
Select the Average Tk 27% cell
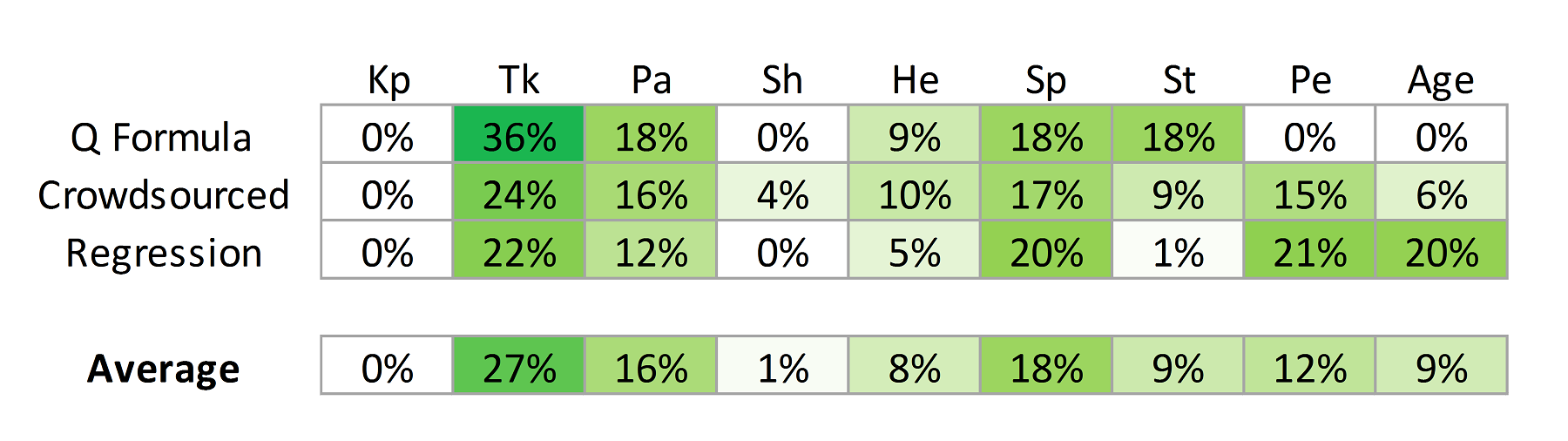[x=518, y=366]
